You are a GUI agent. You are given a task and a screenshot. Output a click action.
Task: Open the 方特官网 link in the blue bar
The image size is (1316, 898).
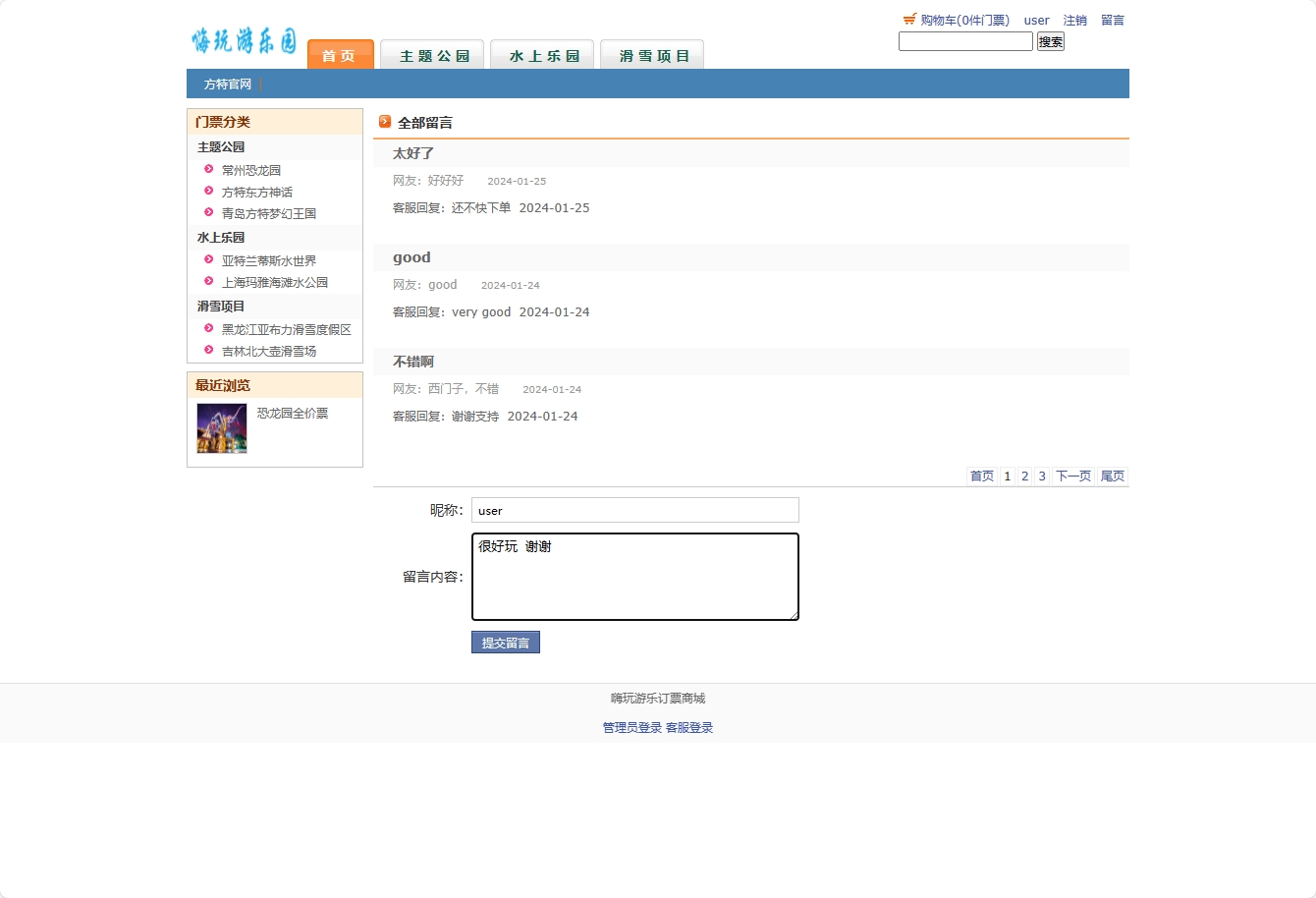(227, 84)
